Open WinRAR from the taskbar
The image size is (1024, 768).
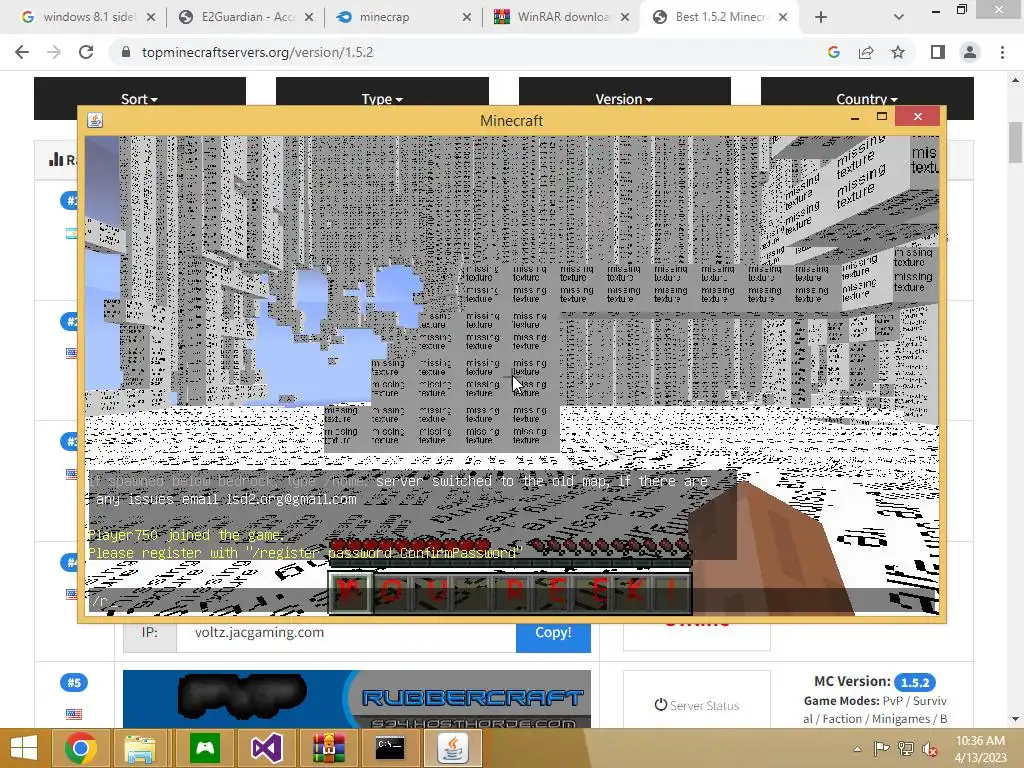(x=328, y=748)
